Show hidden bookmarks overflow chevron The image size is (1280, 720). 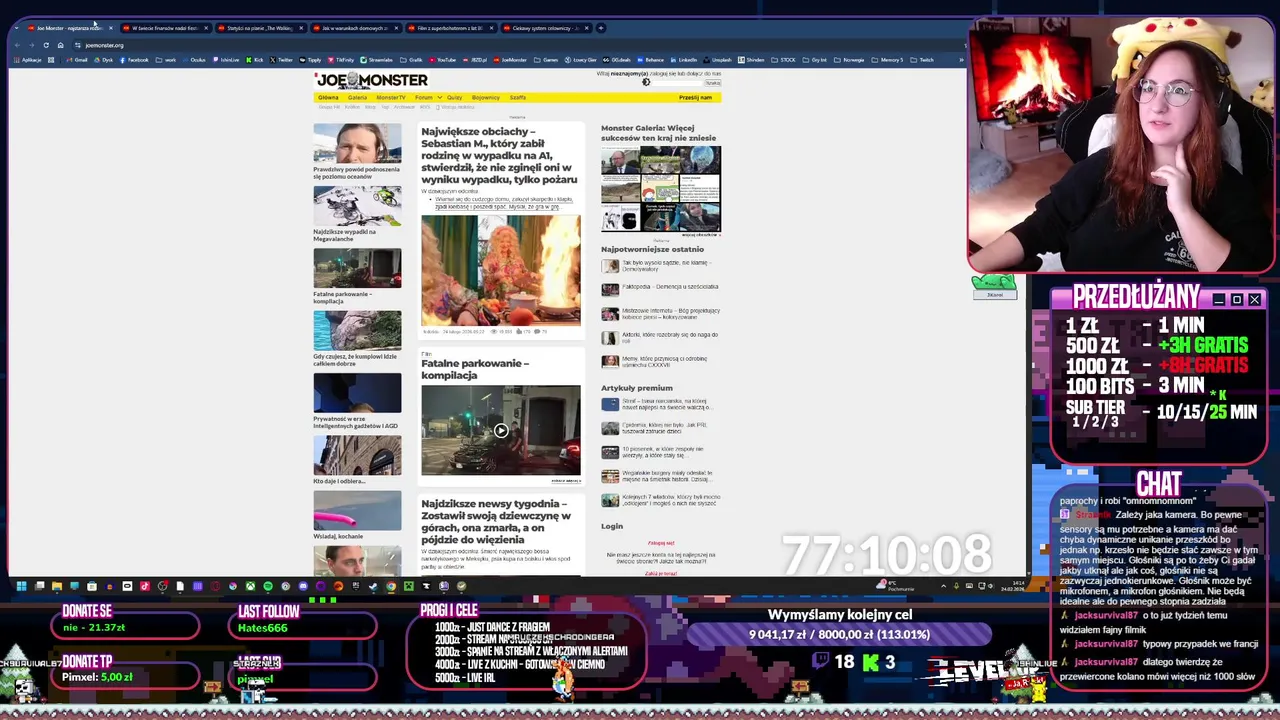point(962,60)
